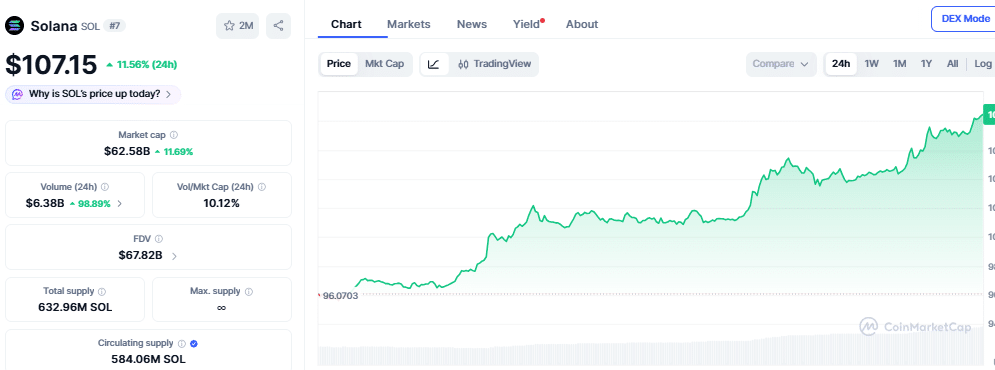The width and height of the screenshot is (995, 370).
Task: Expand Volume (24h) details chevron
Action: click(x=120, y=204)
